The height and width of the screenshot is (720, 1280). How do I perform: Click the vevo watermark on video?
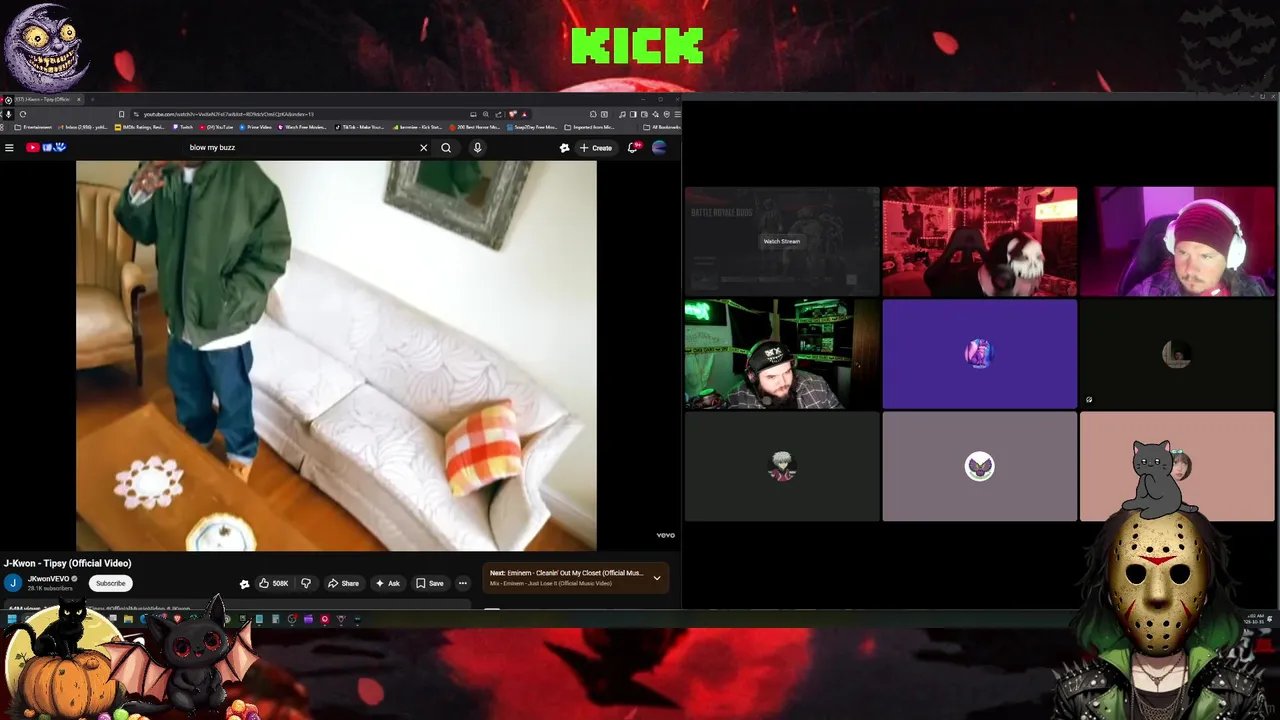665,535
